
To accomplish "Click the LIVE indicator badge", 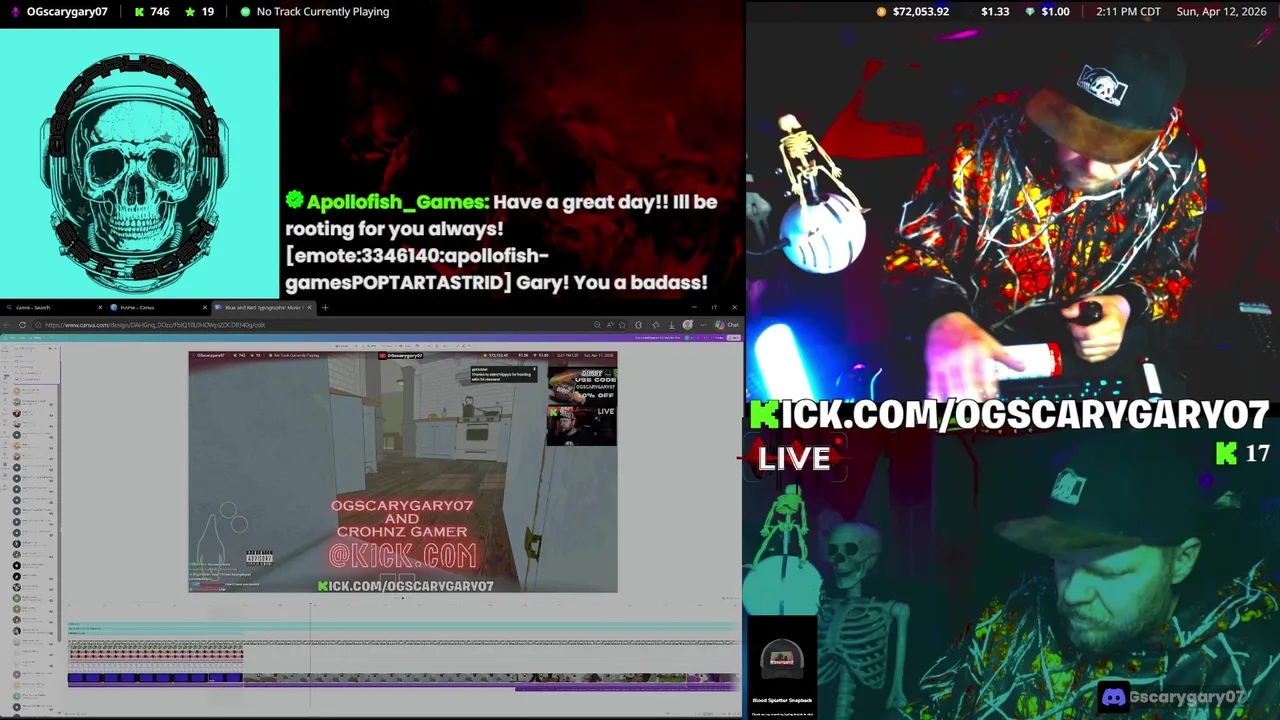I will click(794, 458).
